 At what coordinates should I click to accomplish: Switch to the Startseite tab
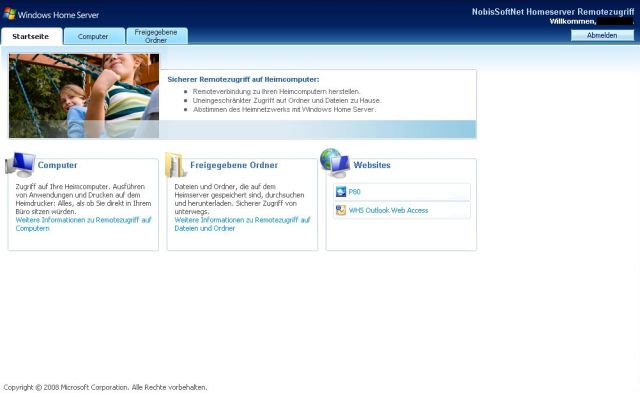31,36
